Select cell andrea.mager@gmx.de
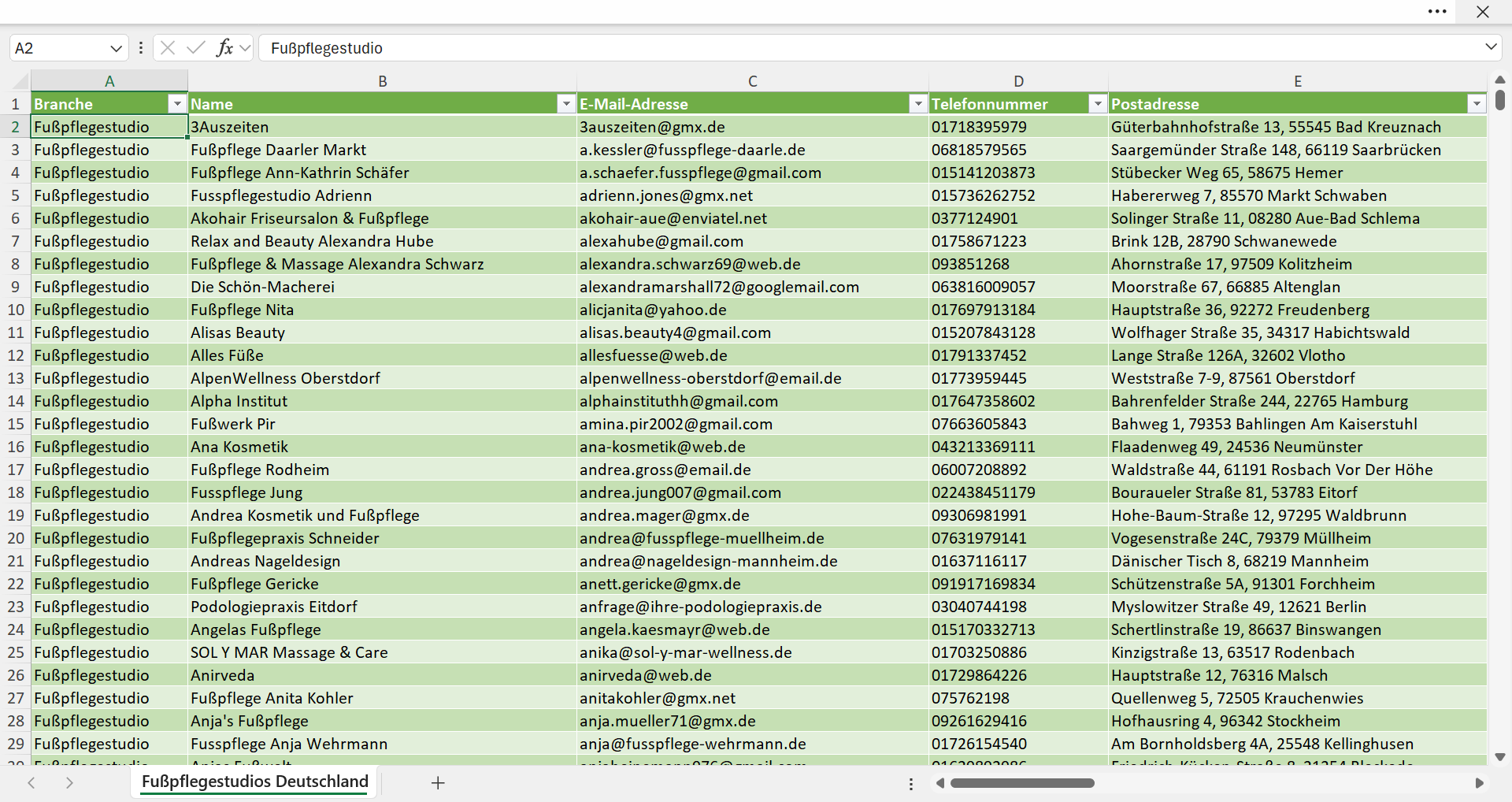1512x802 pixels. pos(753,515)
